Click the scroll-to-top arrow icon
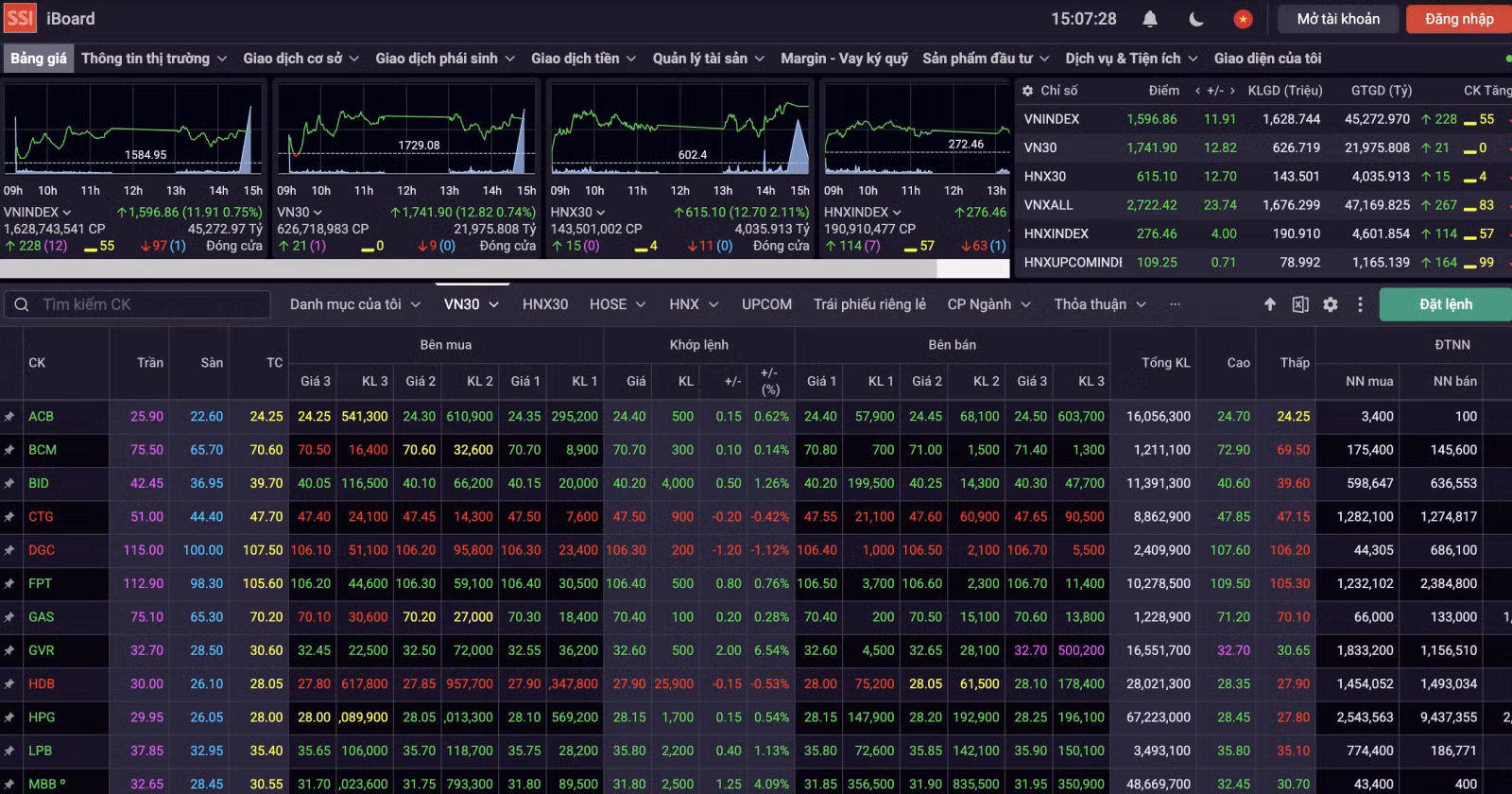 point(1270,304)
